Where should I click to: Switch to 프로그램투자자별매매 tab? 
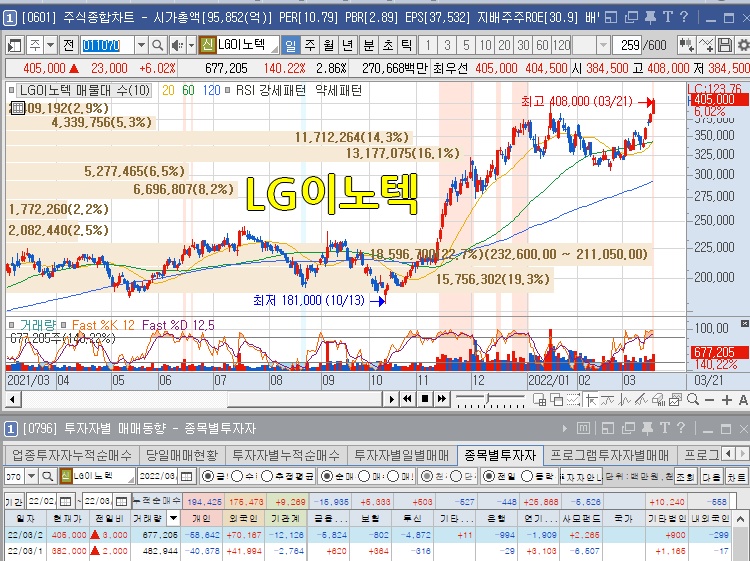point(609,455)
